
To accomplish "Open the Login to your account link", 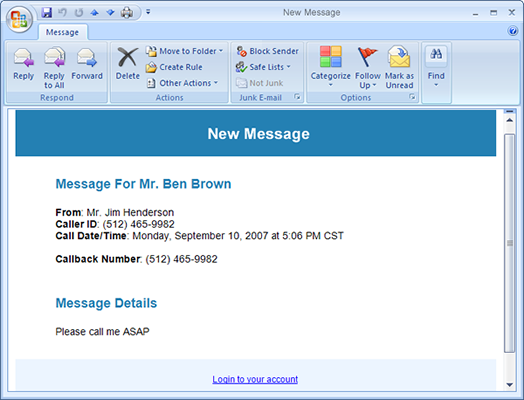I will 255,379.
